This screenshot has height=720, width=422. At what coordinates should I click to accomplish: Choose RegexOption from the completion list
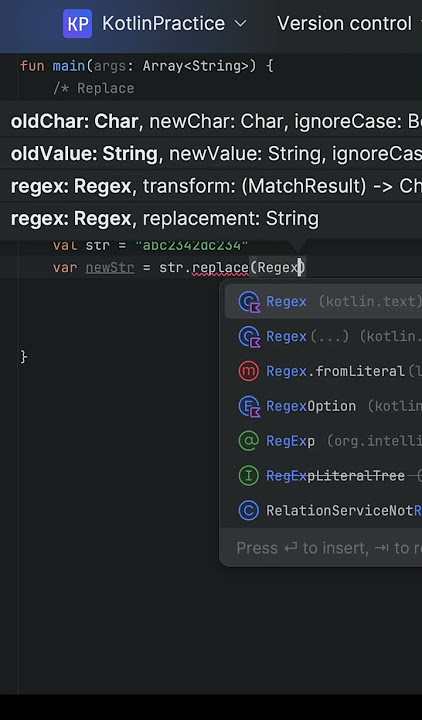323,406
